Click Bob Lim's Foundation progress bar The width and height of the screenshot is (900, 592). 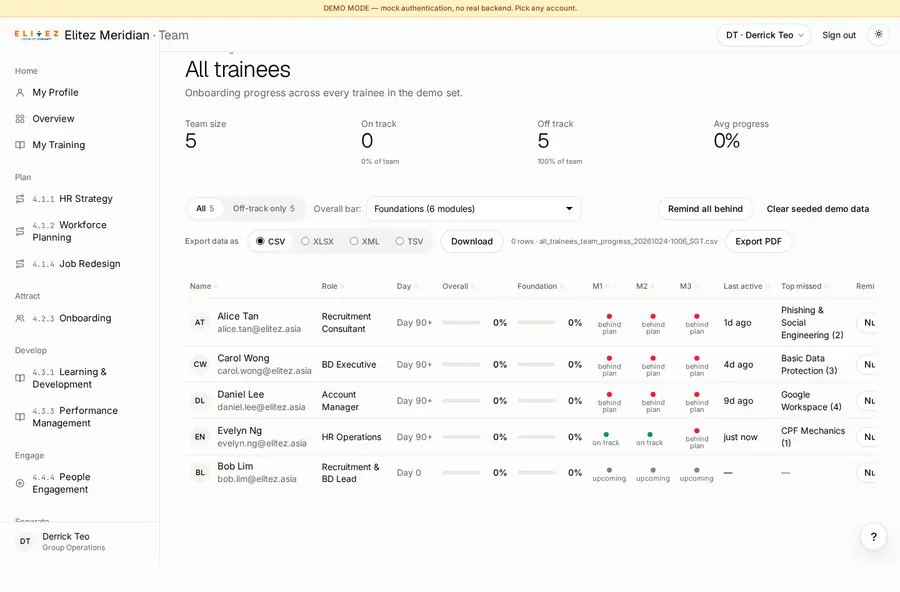point(536,473)
